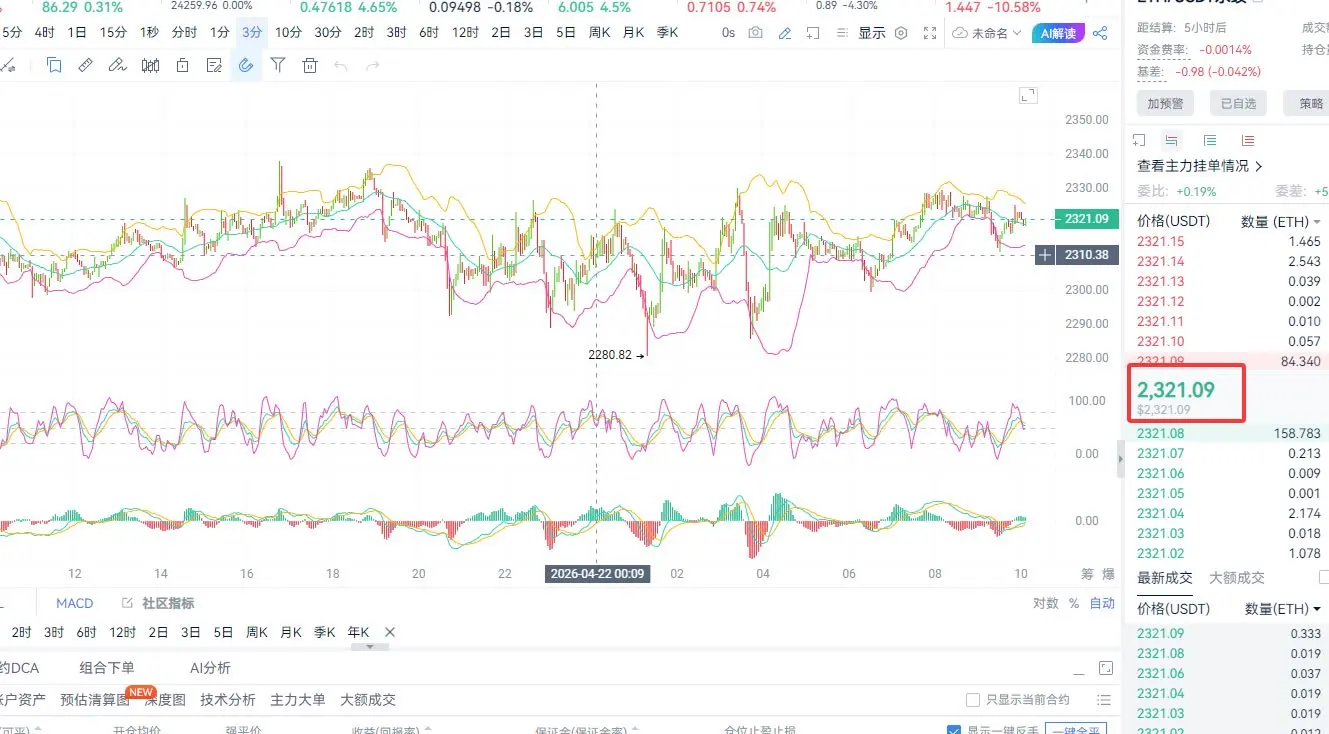Open the 主力大单 tab
This screenshot has height=734, width=1329.
(298, 700)
